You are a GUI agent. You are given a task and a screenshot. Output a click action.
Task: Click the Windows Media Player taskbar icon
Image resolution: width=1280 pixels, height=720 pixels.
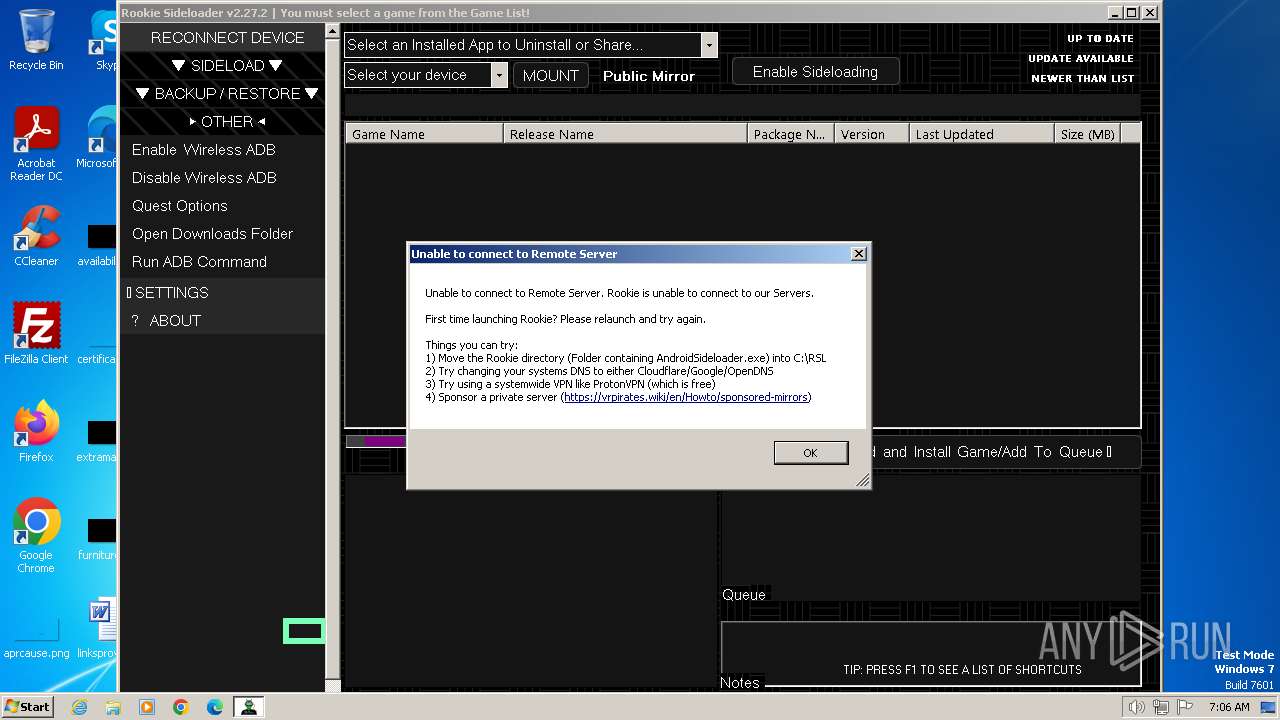[147, 707]
